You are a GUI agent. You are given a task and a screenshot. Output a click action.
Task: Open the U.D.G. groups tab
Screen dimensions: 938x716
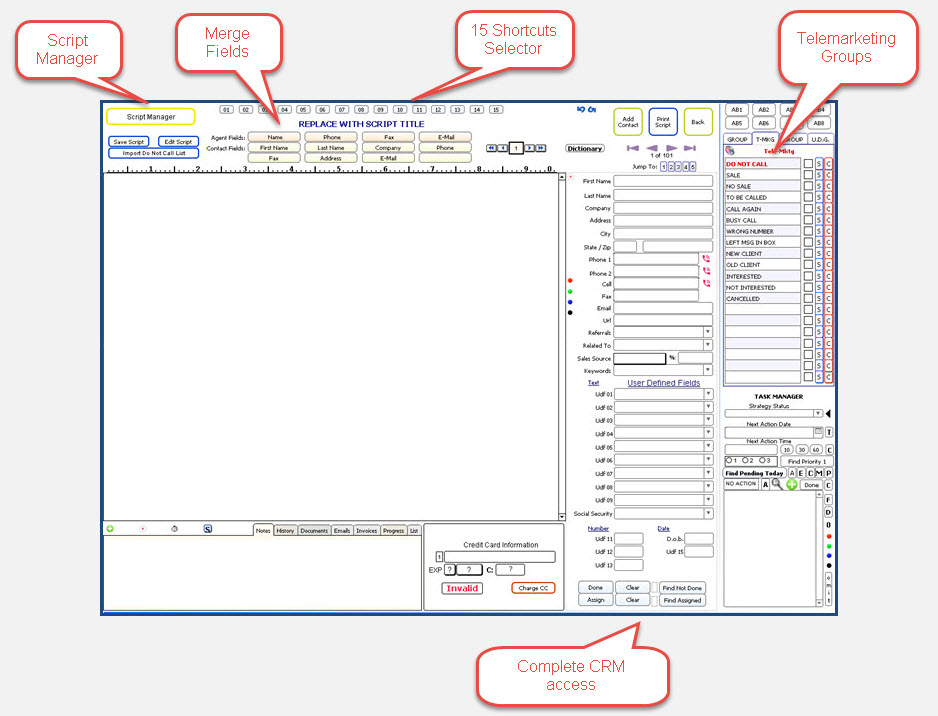click(822, 139)
